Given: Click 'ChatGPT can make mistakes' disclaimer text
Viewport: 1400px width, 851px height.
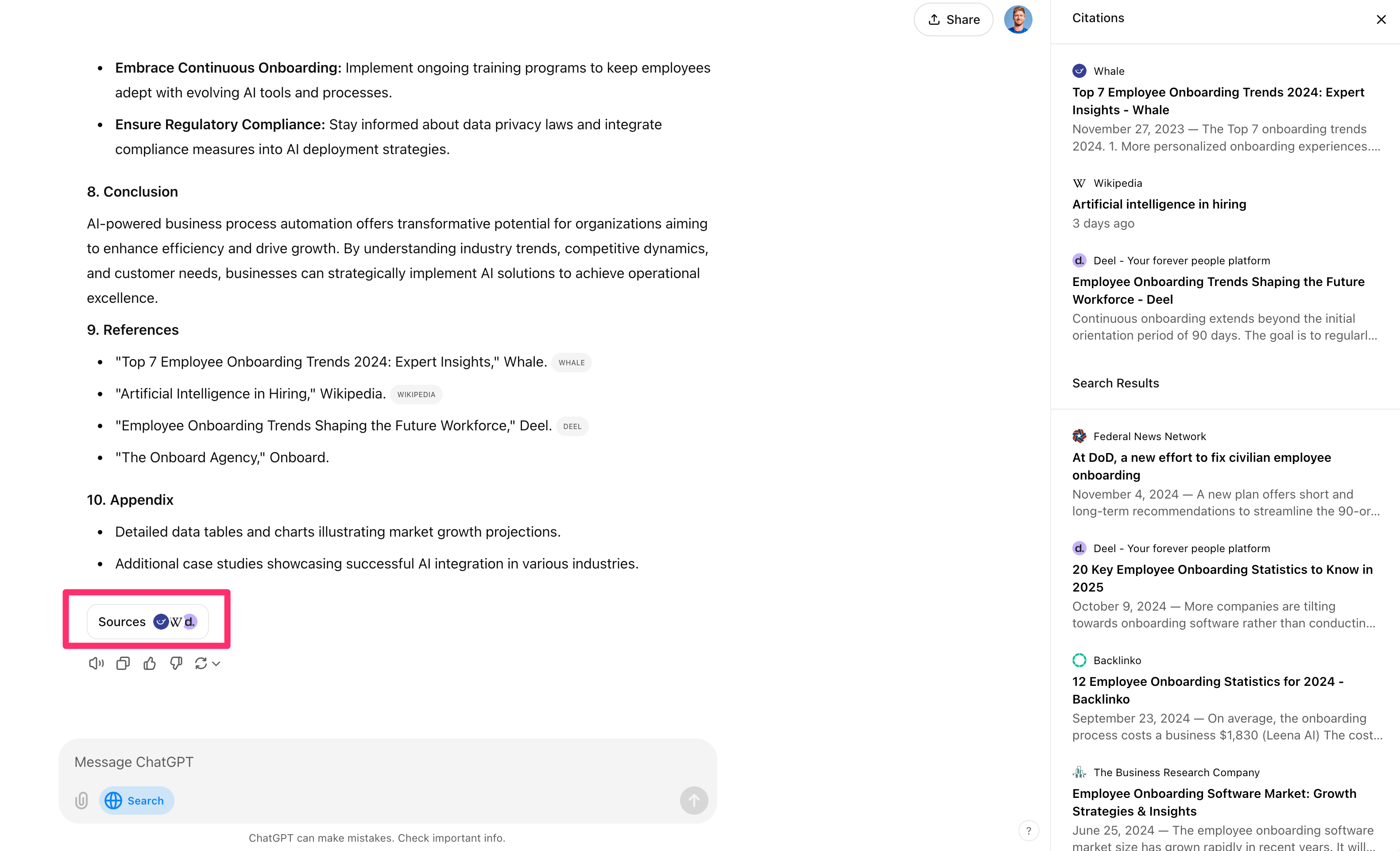Looking at the screenshot, I should coord(377,838).
